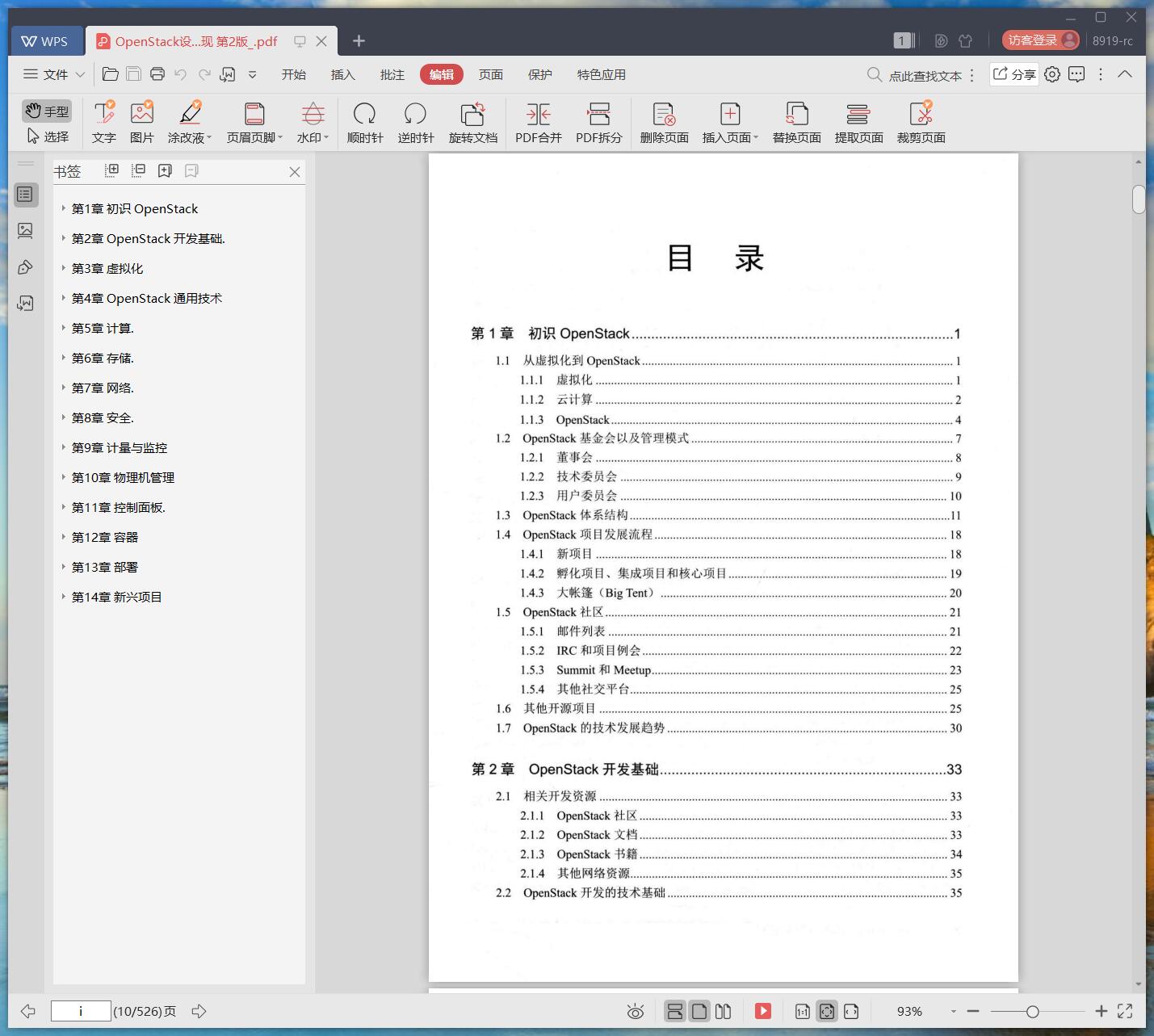Viewport: 1154px width, 1036px height.
Task: Click the 访客登录 login button
Action: coord(1041,40)
